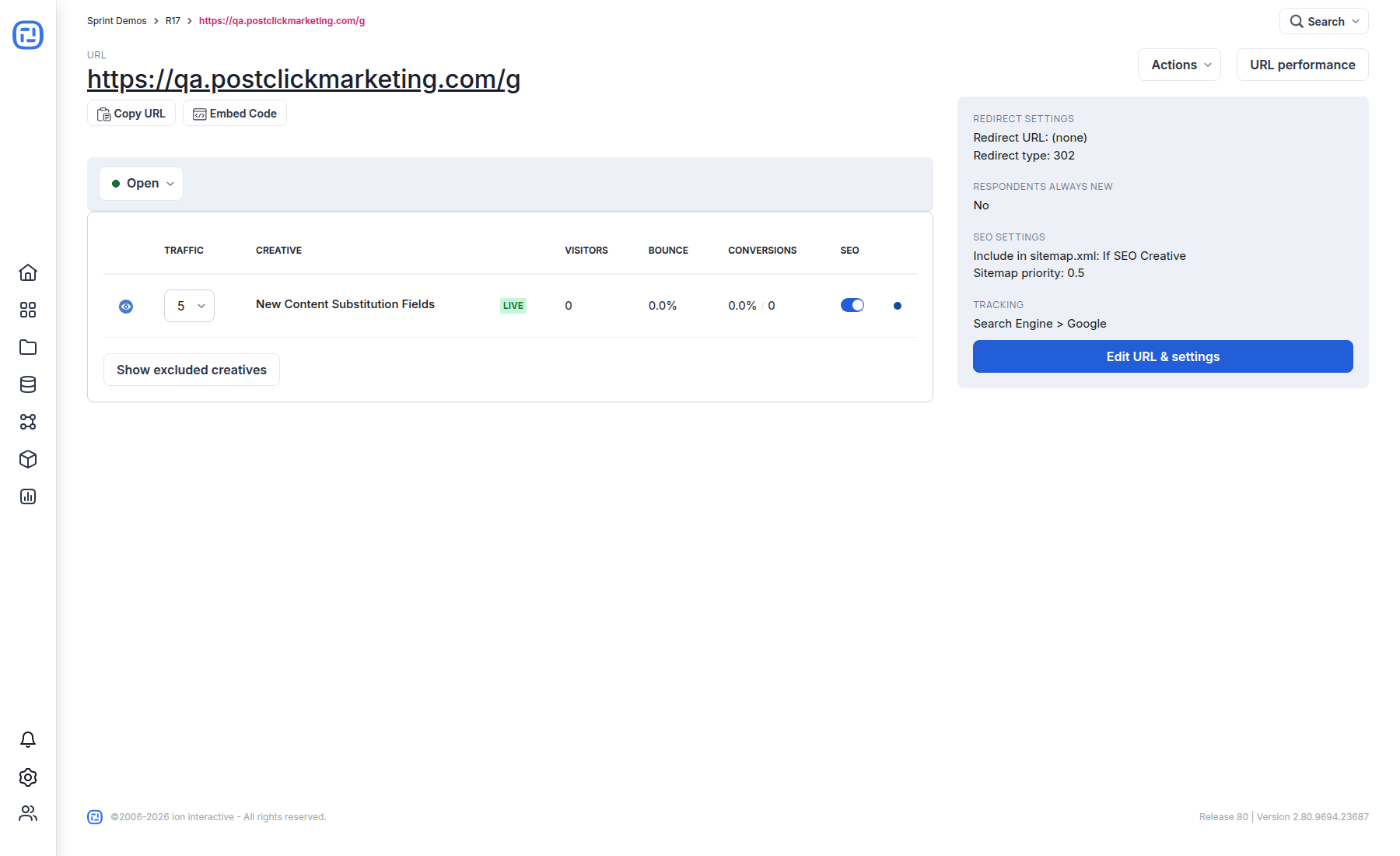Open the users people icon
This screenshot has height=856, width=1400.
coord(28,813)
